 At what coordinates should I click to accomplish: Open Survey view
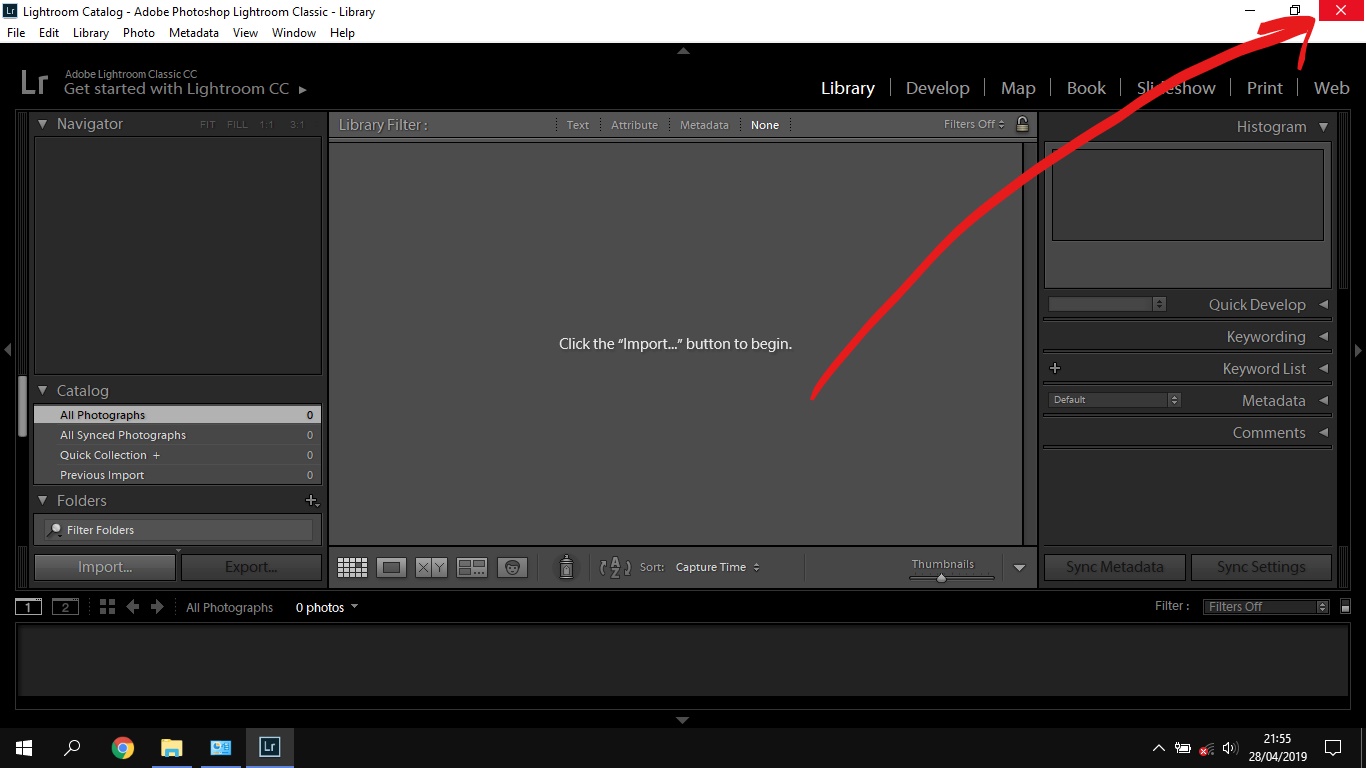tap(471, 568)
